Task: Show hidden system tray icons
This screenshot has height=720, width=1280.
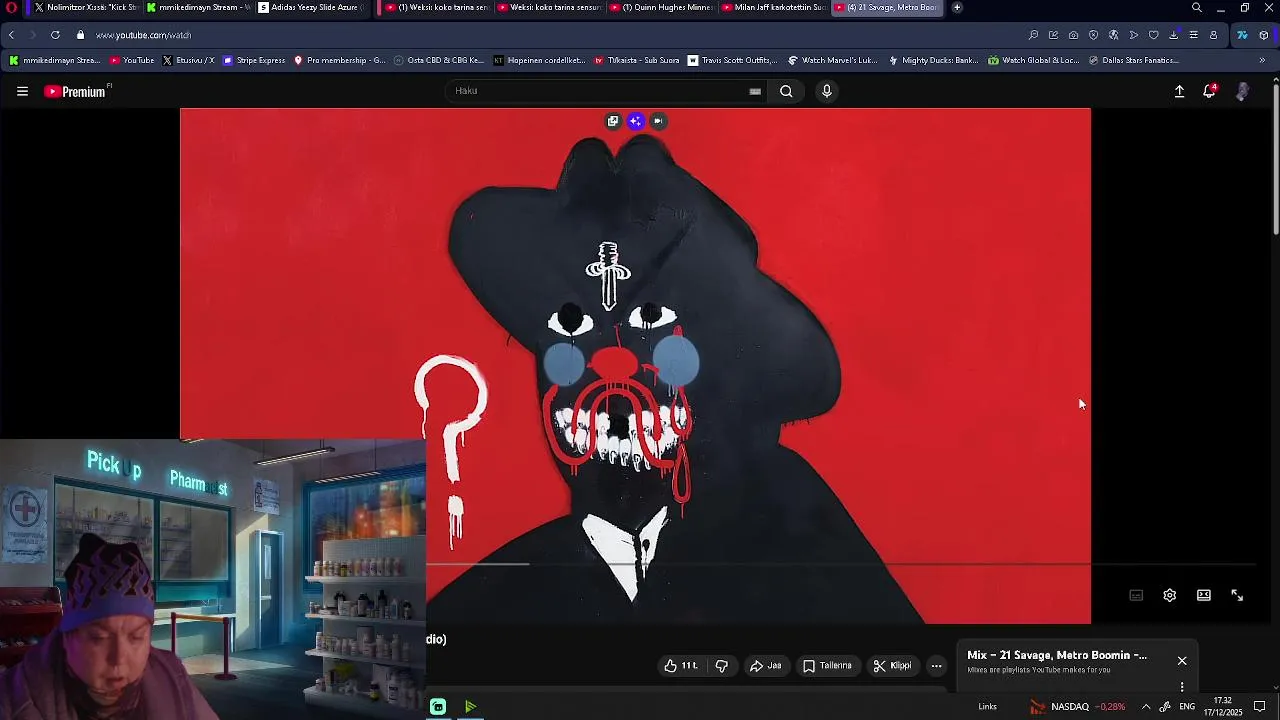Action: 1146,707
